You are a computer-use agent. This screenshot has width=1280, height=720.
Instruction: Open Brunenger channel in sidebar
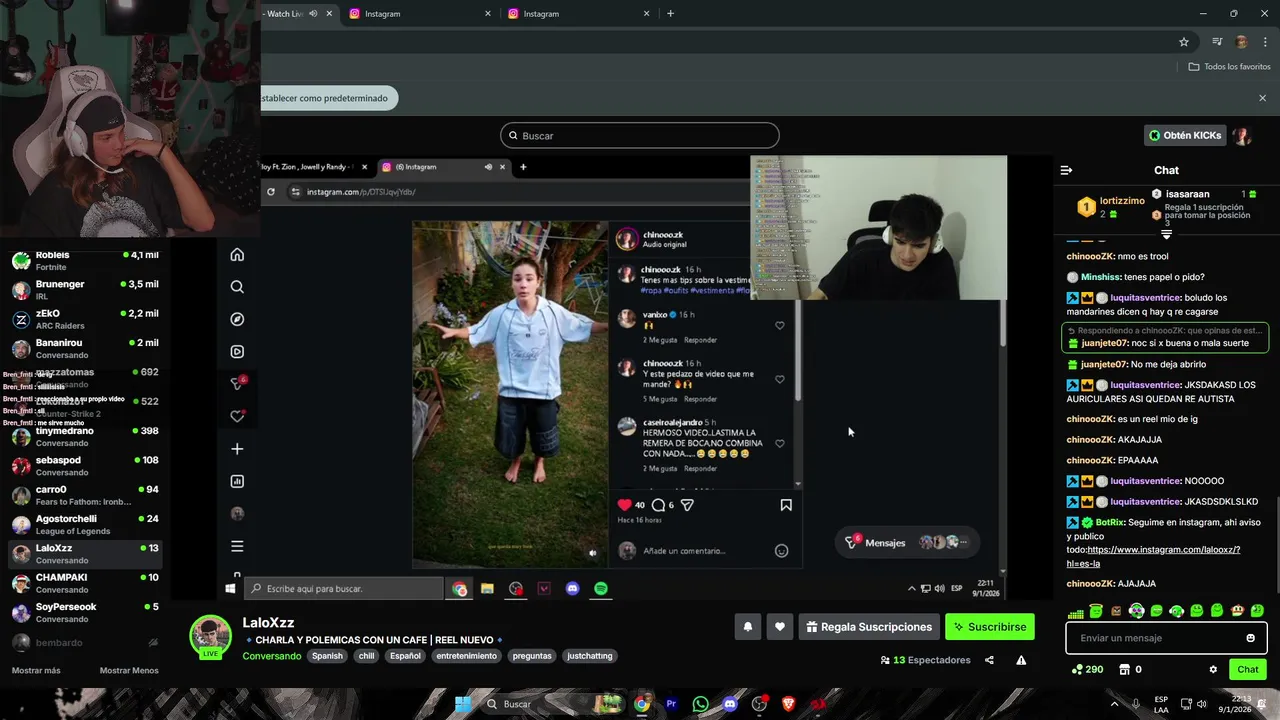pos(85,290)
